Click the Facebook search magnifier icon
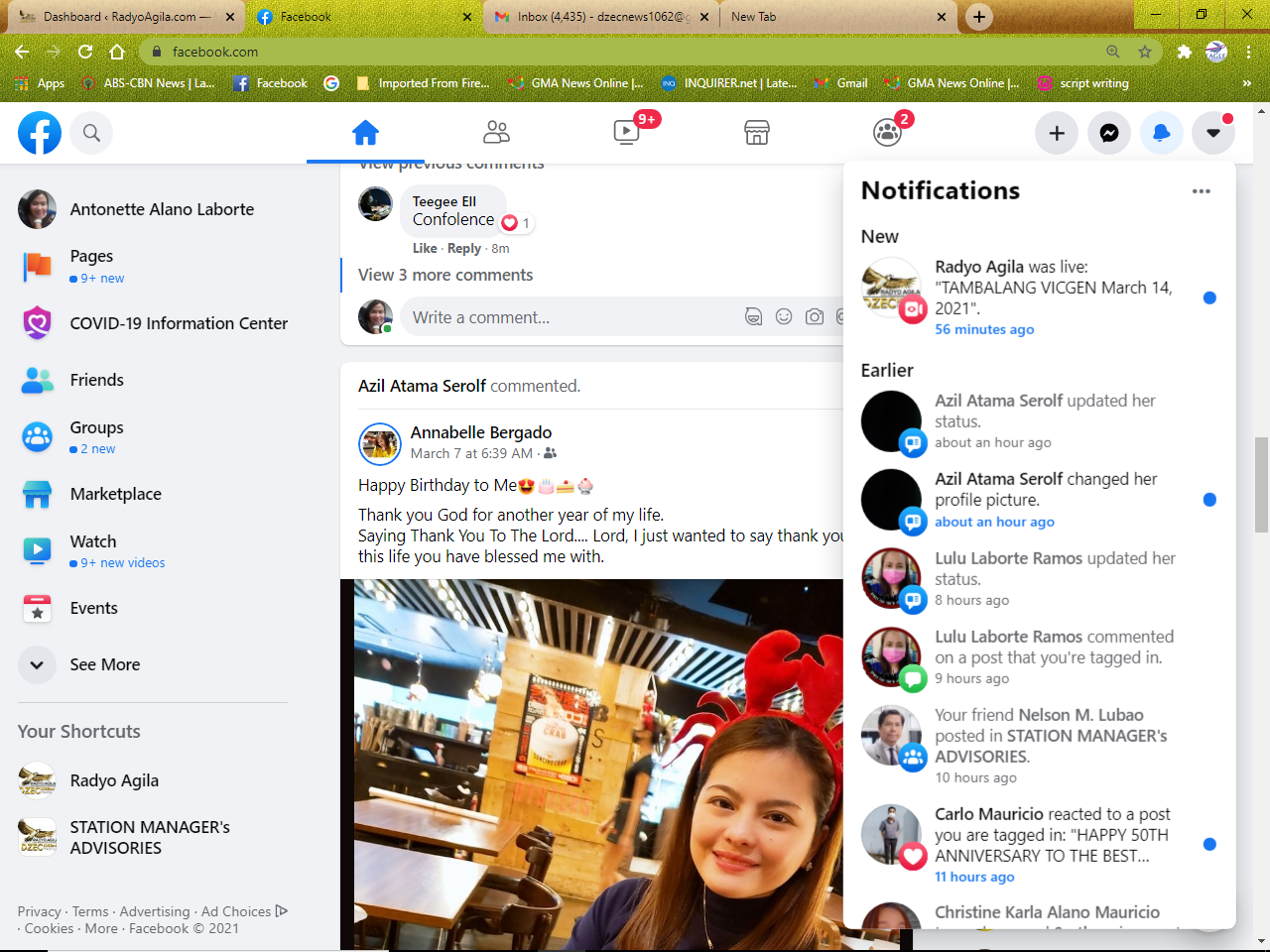1270x952 pixels. point(91,133)
